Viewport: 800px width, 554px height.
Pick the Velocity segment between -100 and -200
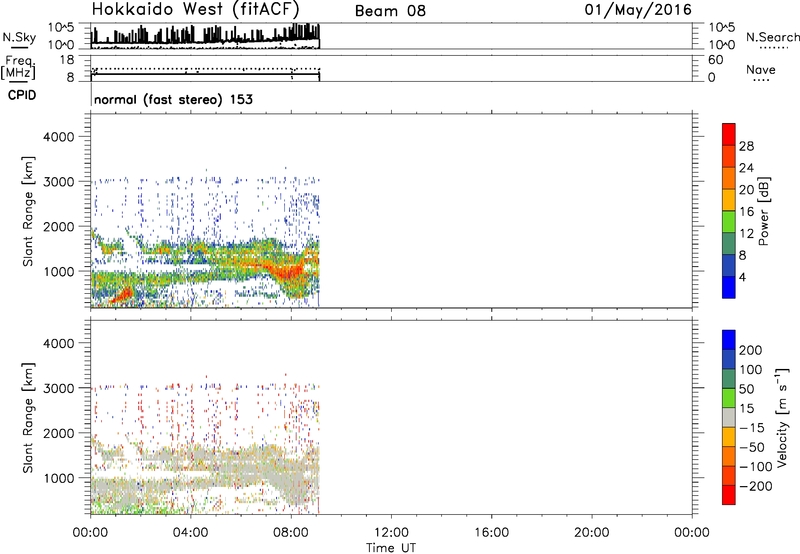click(729, 475)
